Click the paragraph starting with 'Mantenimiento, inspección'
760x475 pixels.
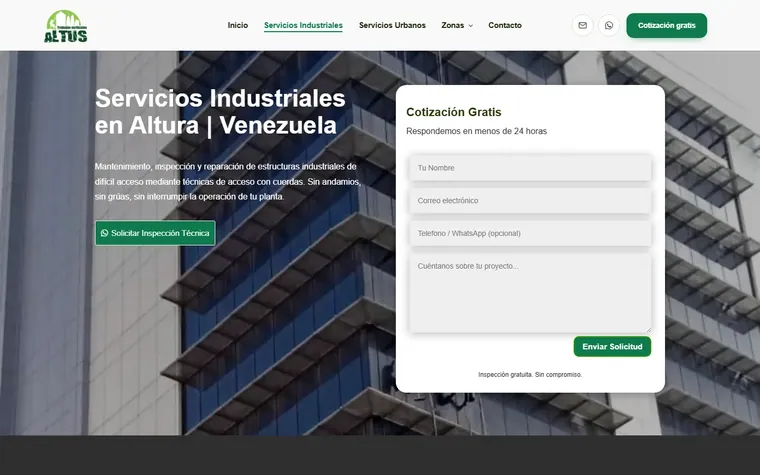click(x=228, y=181)
